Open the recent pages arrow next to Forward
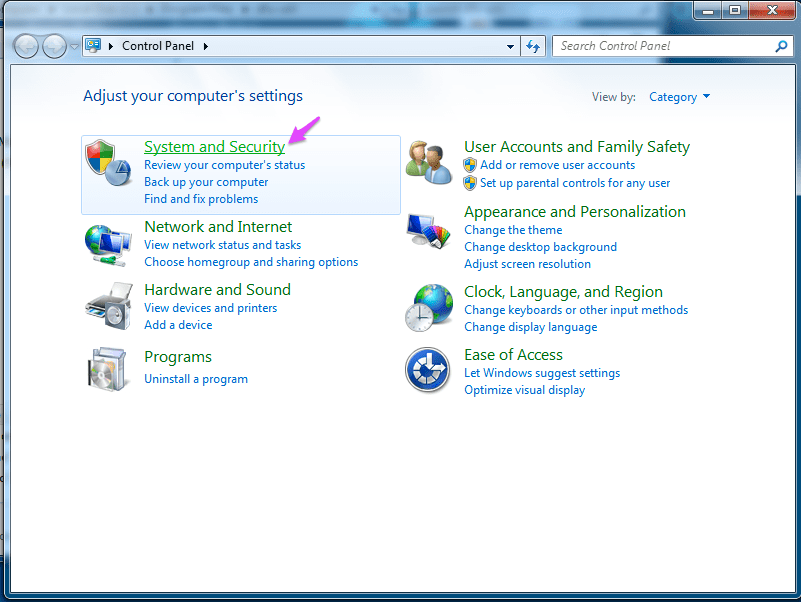The width and height of the screenshot is (801, 602). [74, 47]
